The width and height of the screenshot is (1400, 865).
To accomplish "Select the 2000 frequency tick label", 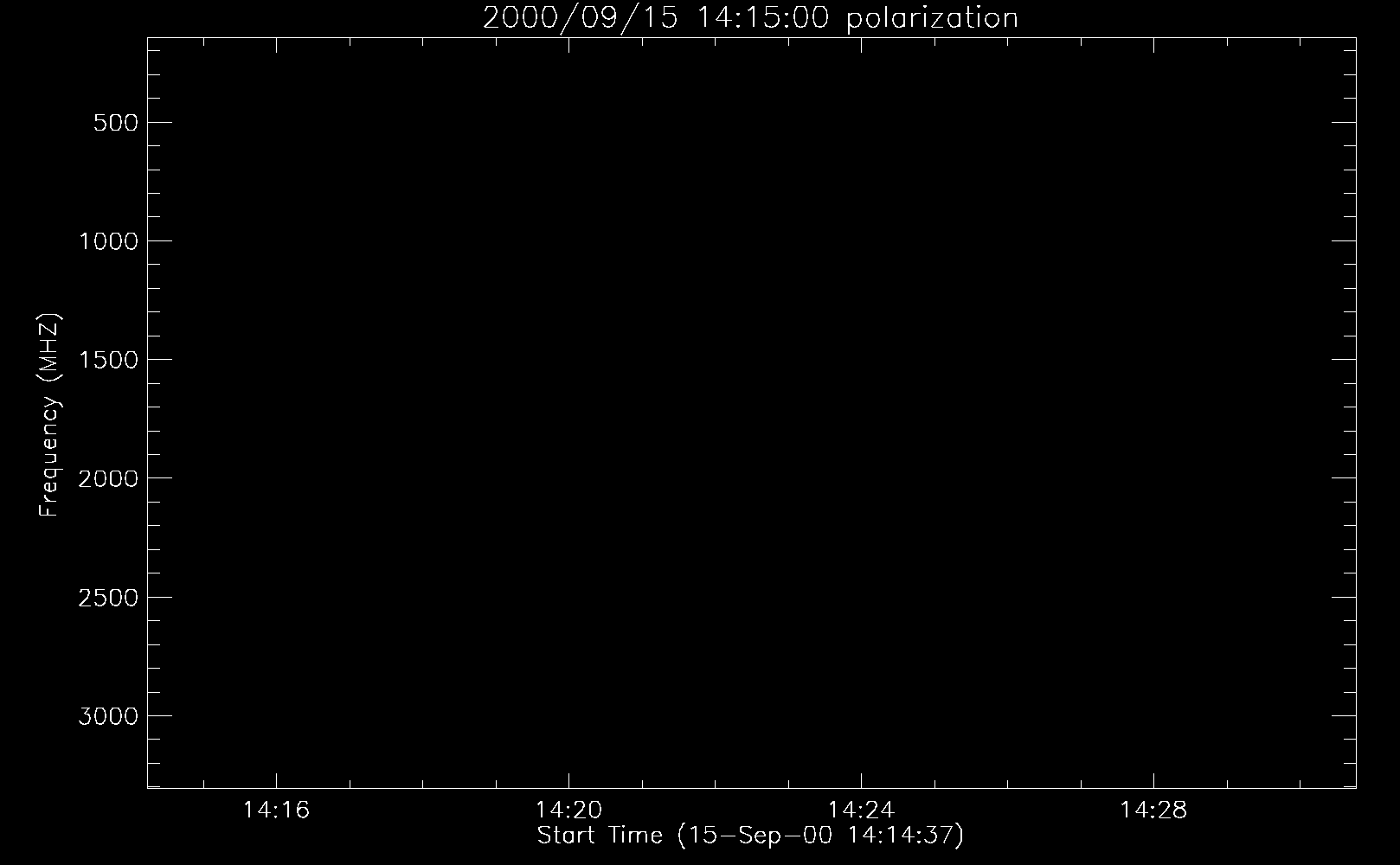I will 108,478.
